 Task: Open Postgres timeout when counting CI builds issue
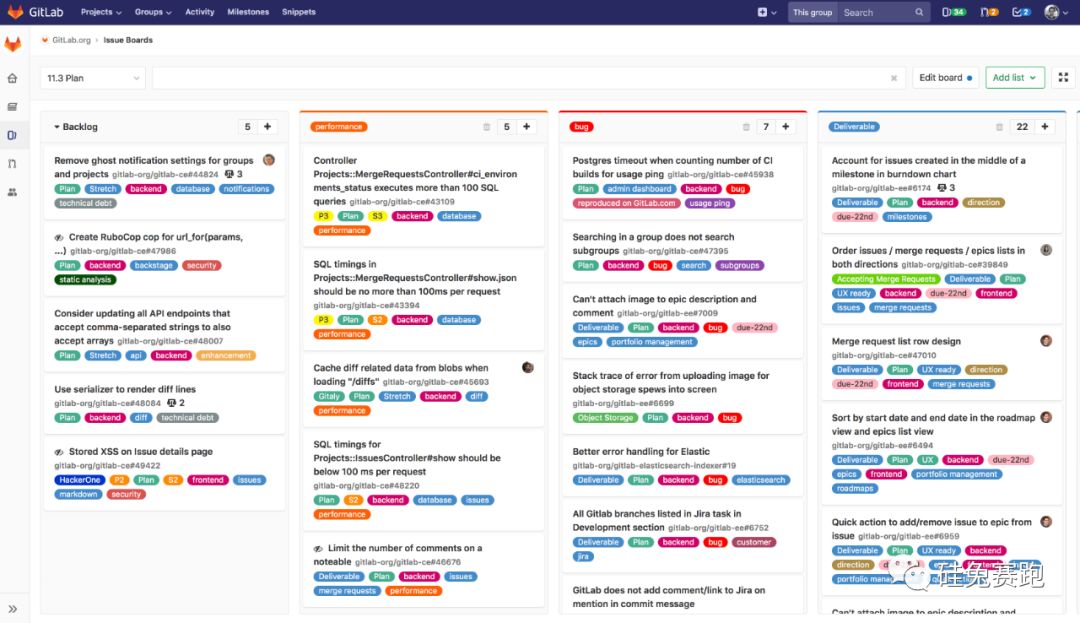673,167
